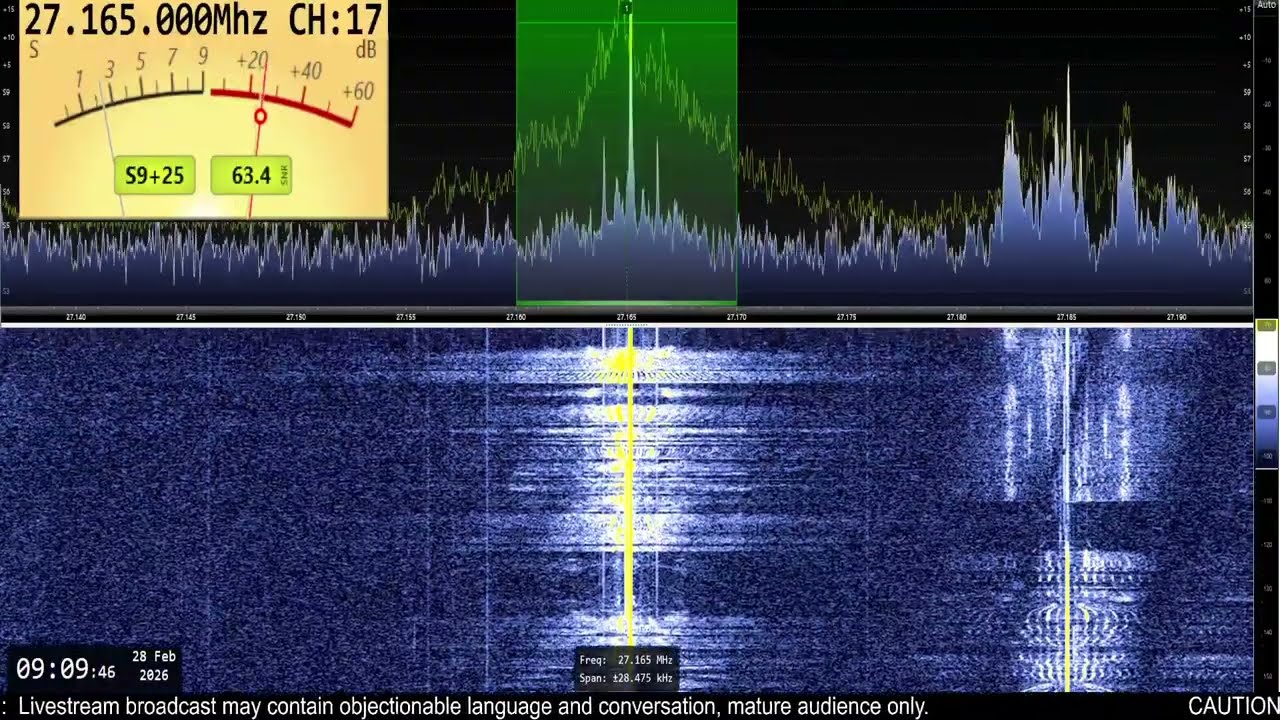1280x720 pixels.
Task: Select the green tuned filter passband
Action: tap(626, 153)
